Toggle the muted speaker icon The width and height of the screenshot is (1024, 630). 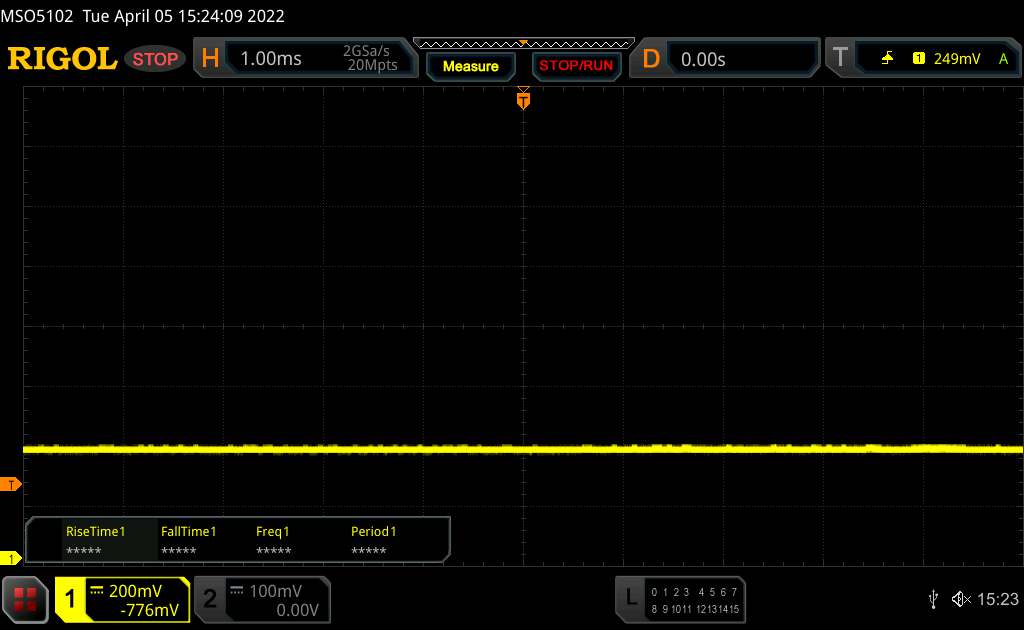point(961,599)
